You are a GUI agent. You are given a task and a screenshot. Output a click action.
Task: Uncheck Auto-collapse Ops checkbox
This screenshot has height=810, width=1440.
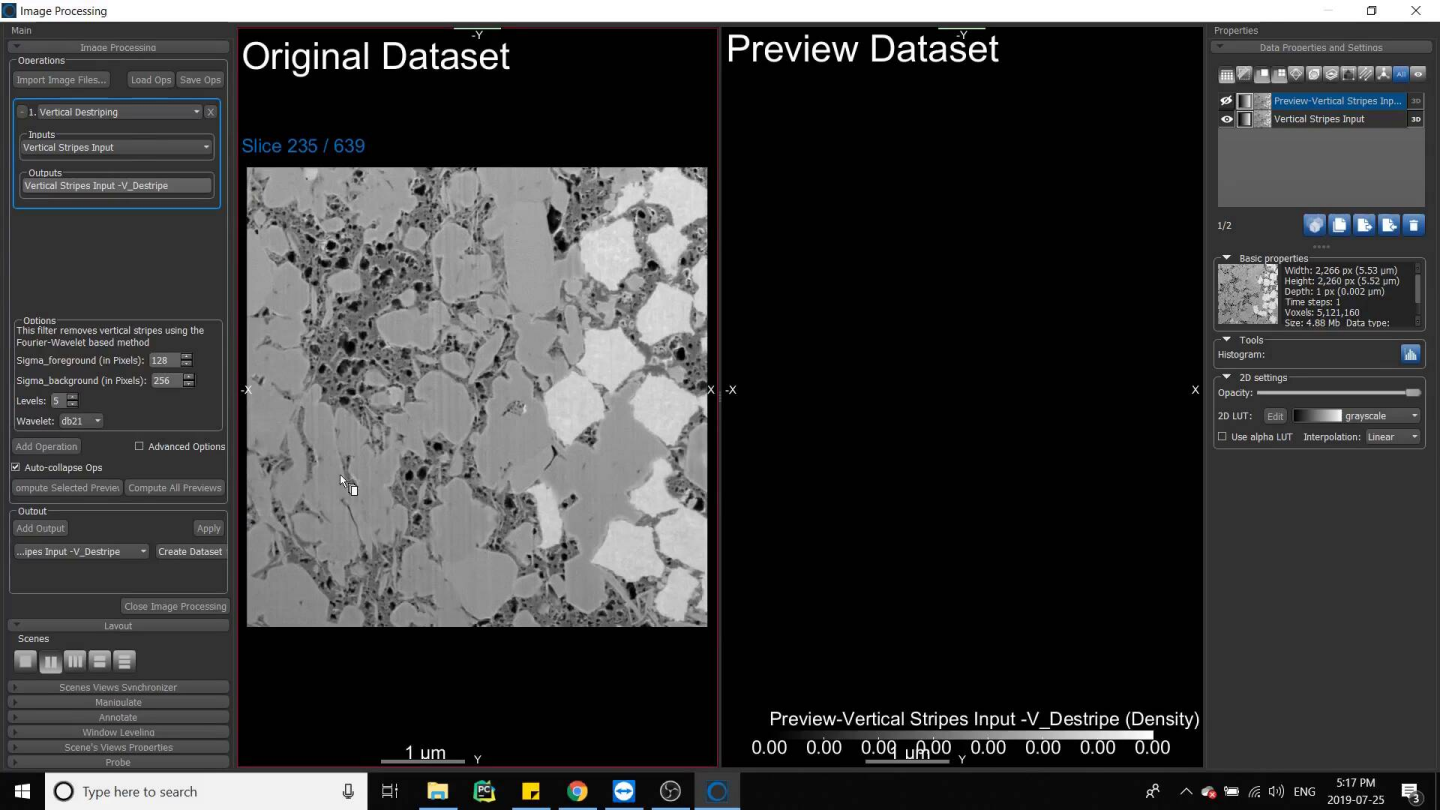click(x=16, y=467)
